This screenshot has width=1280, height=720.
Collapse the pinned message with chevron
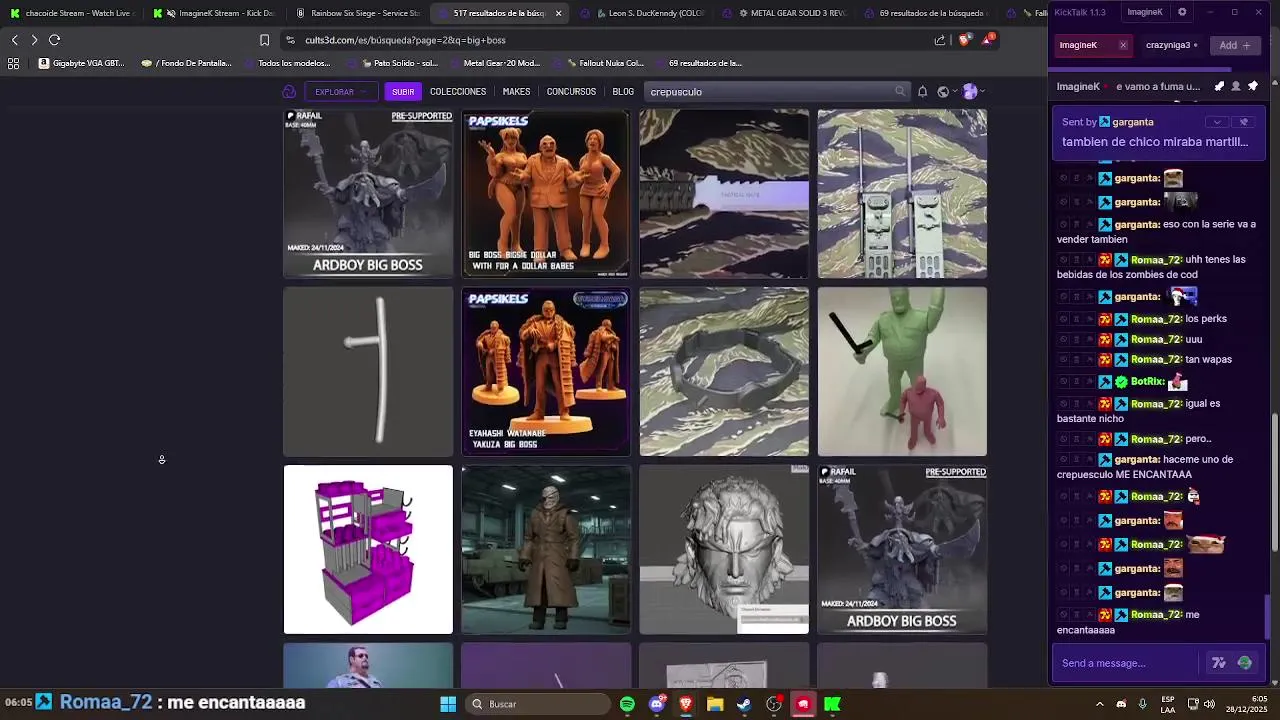click(x=1216, y=122)
